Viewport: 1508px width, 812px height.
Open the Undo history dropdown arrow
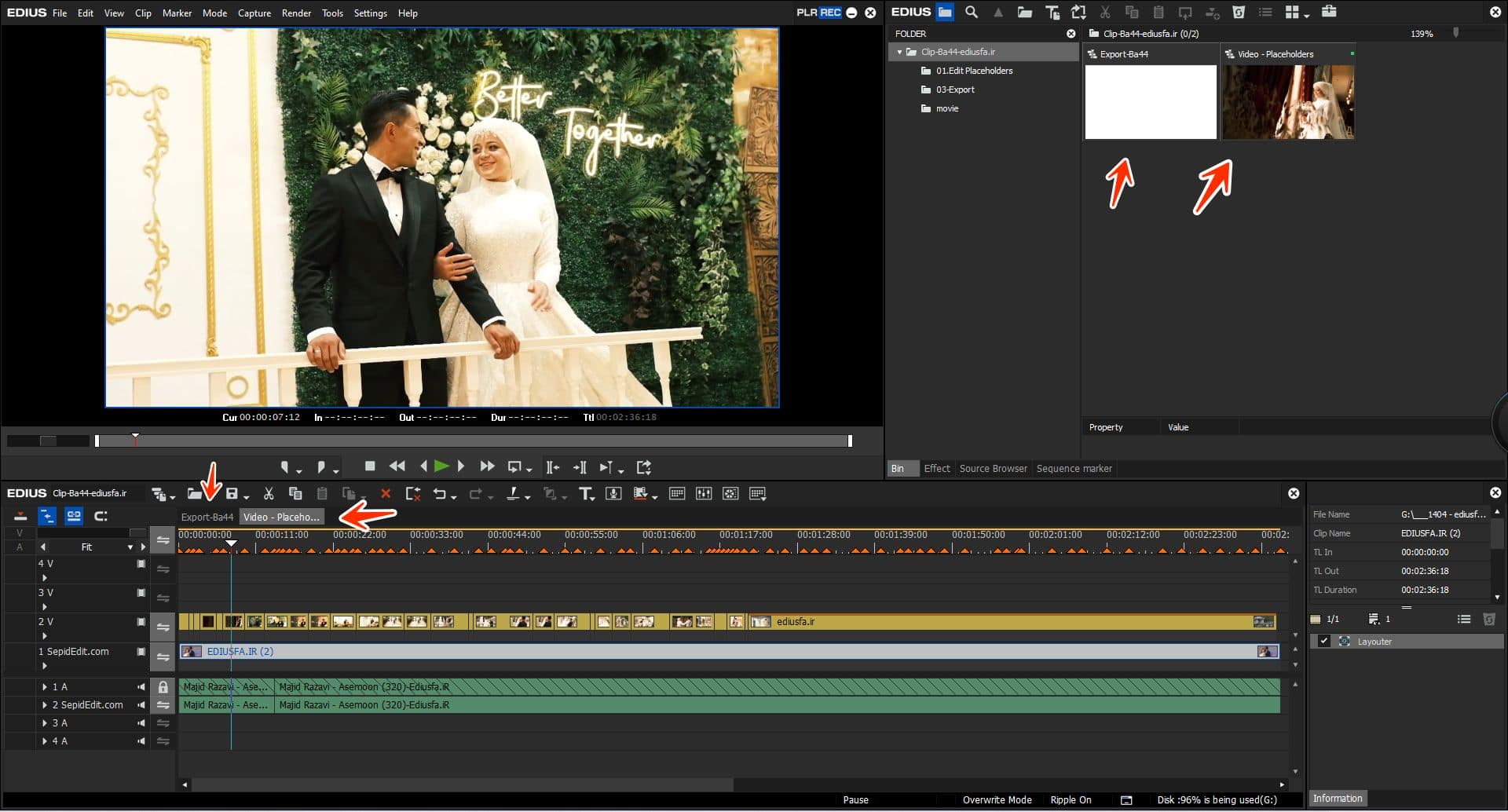454,496
